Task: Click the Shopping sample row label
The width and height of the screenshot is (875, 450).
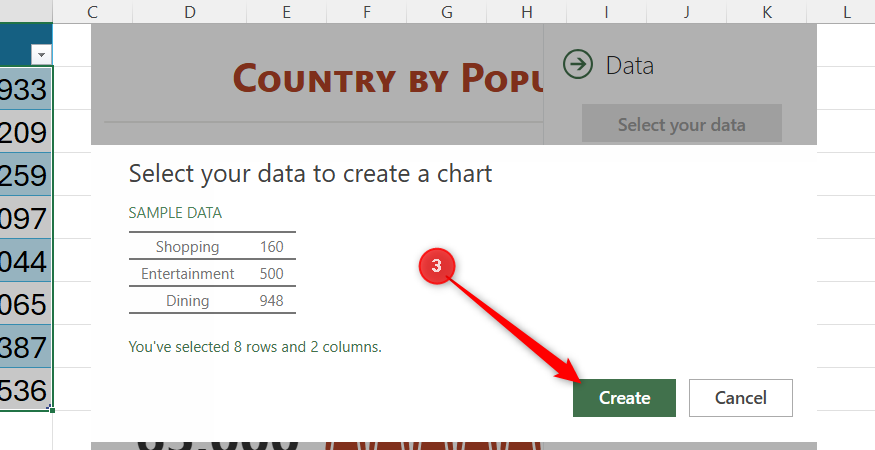Action: coord(188,246)
